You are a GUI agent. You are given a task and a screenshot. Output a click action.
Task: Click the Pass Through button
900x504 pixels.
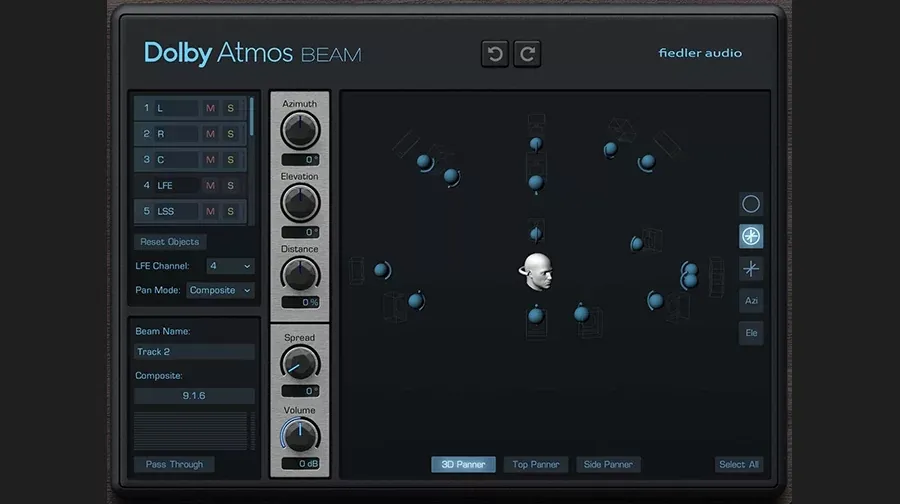174,464
